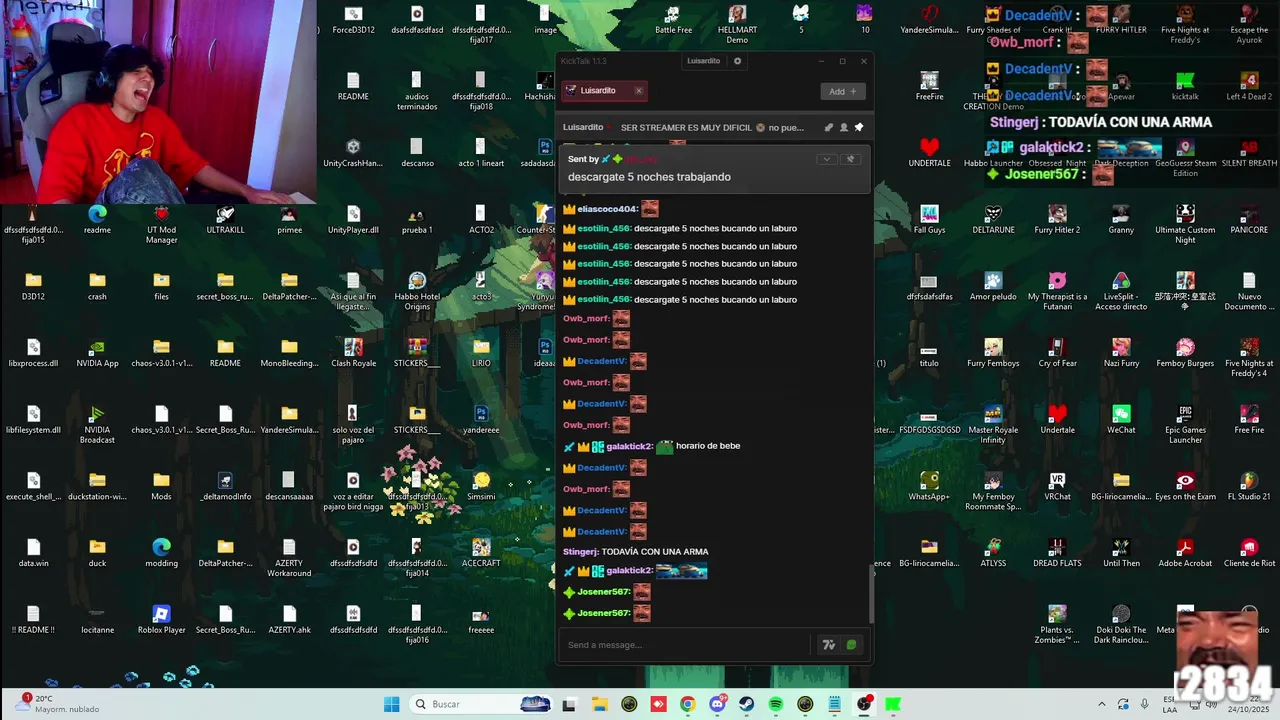
Task: Click microphone icon in system tray
Action: (x=1145, y=704)
